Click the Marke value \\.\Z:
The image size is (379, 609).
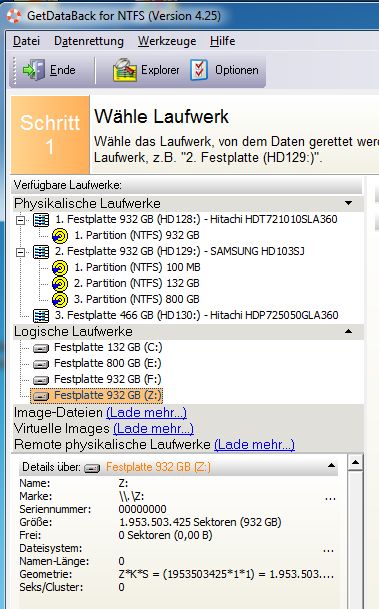[x=132, y=496]
